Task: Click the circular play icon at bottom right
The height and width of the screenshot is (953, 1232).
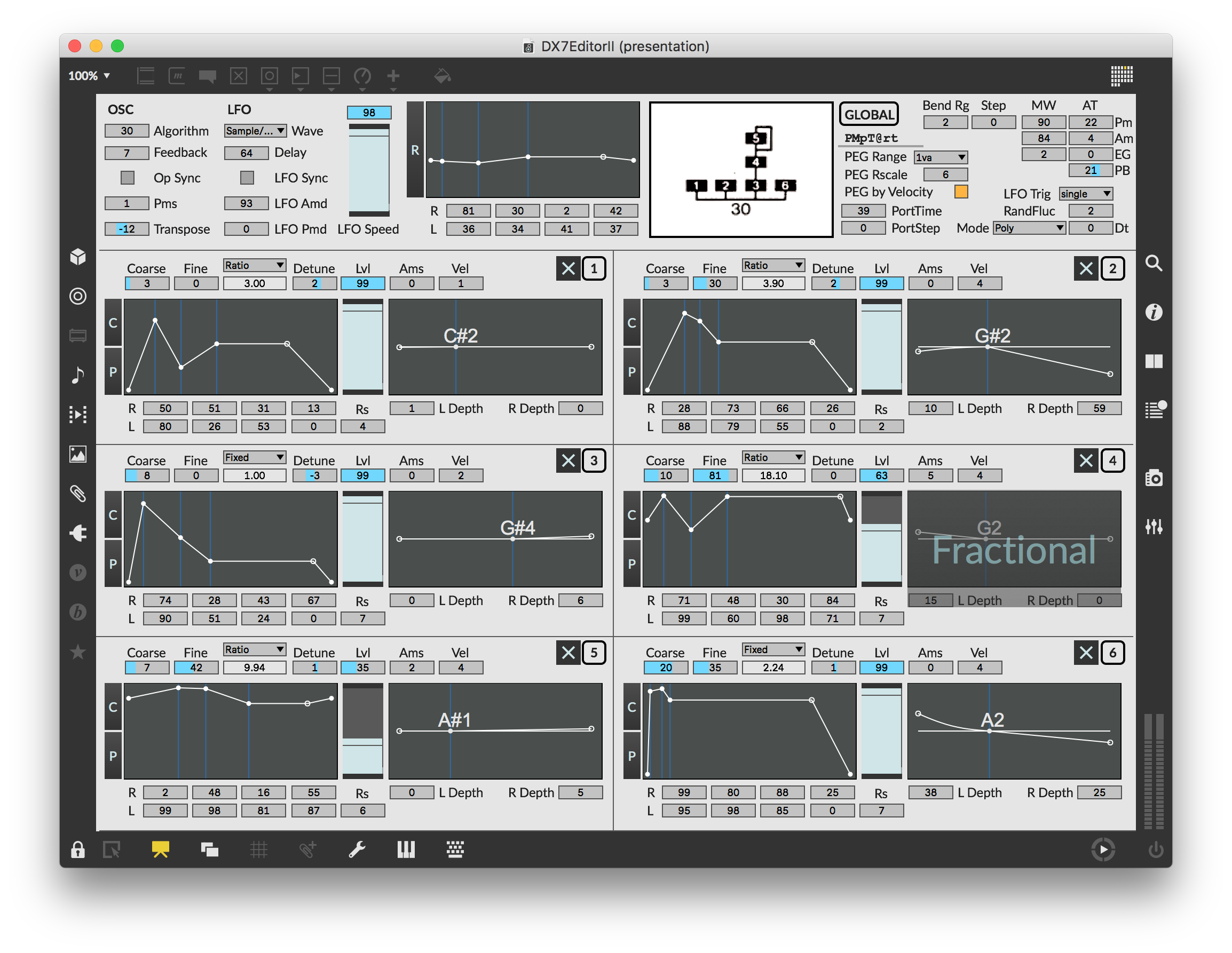Action: (x=1103, y=849)
